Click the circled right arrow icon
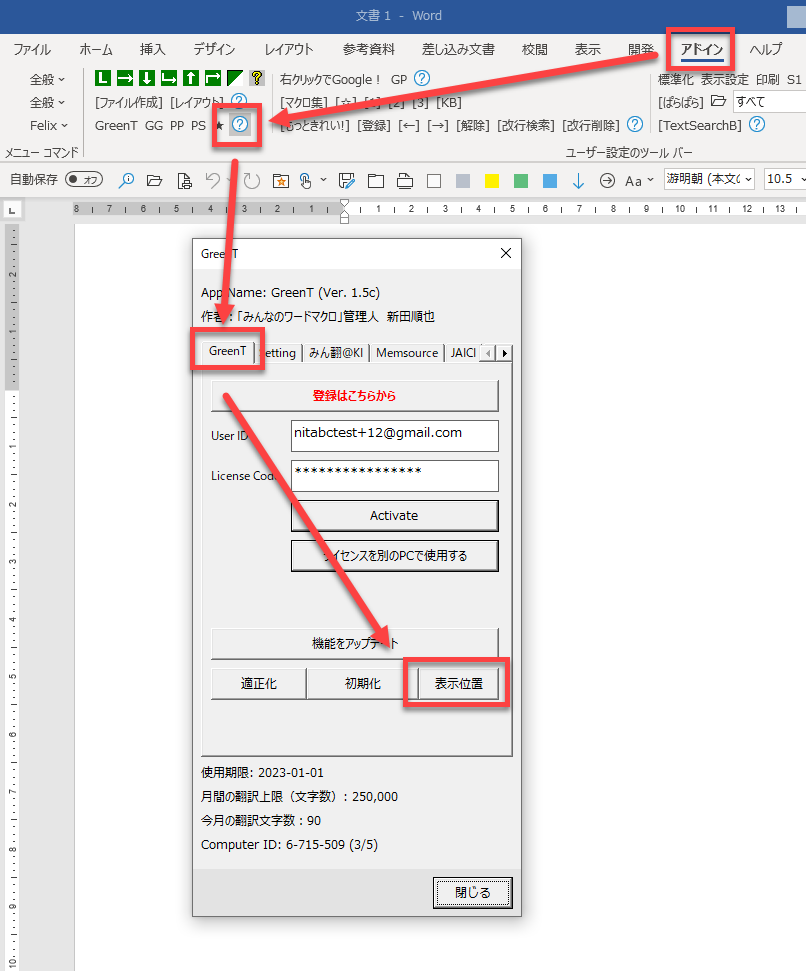This screenshot has height=971, width=806. coord(607,181)
